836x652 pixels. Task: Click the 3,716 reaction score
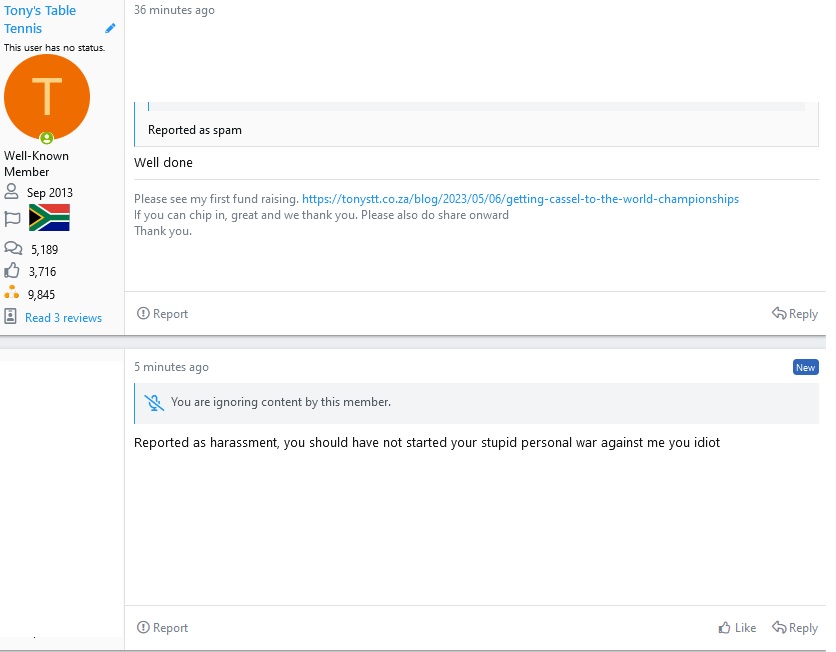(42, 272)
